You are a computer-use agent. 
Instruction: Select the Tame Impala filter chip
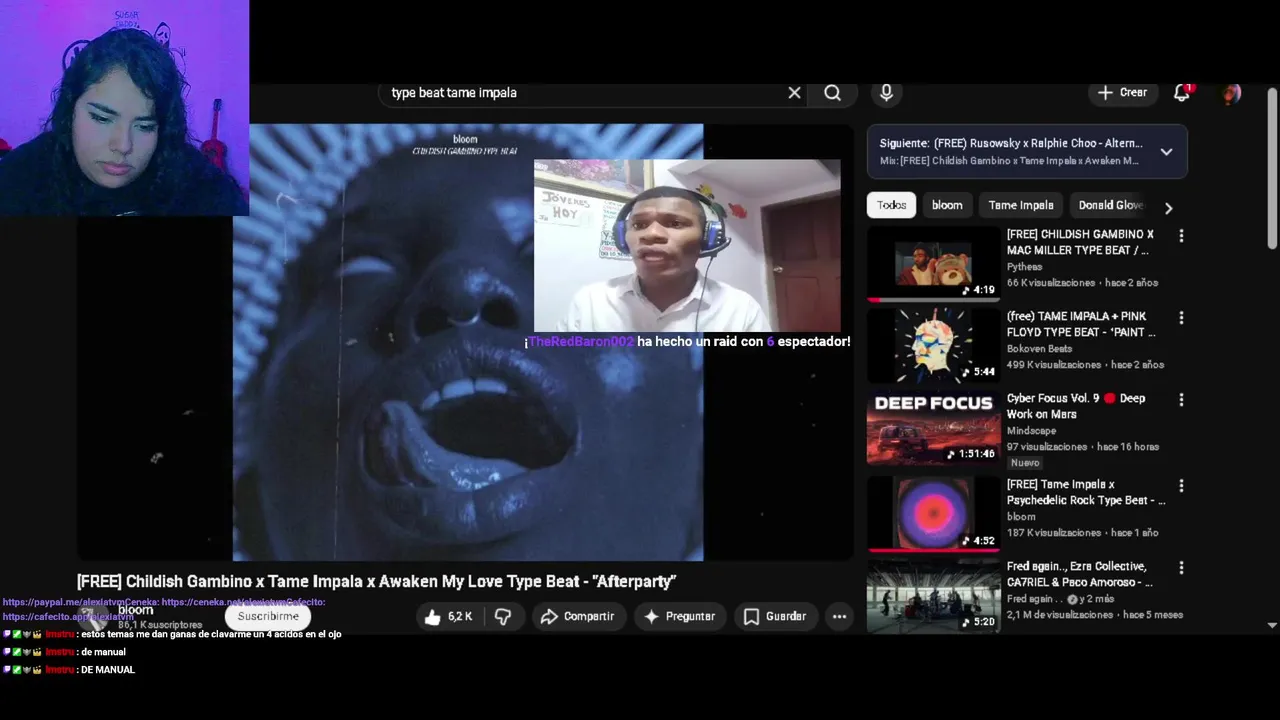[1021, 205]
